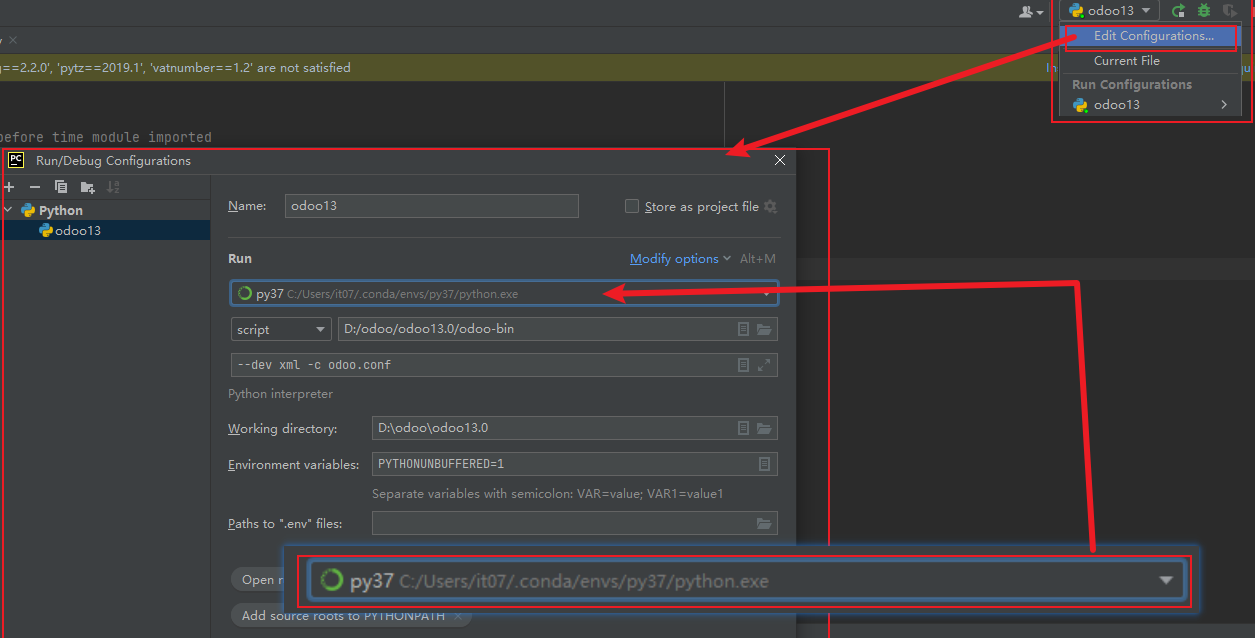Image resolution: width=1255 pixels, height=638 pixels.
Task: Open the Code With Me user icon
Action: (1031, 11)
